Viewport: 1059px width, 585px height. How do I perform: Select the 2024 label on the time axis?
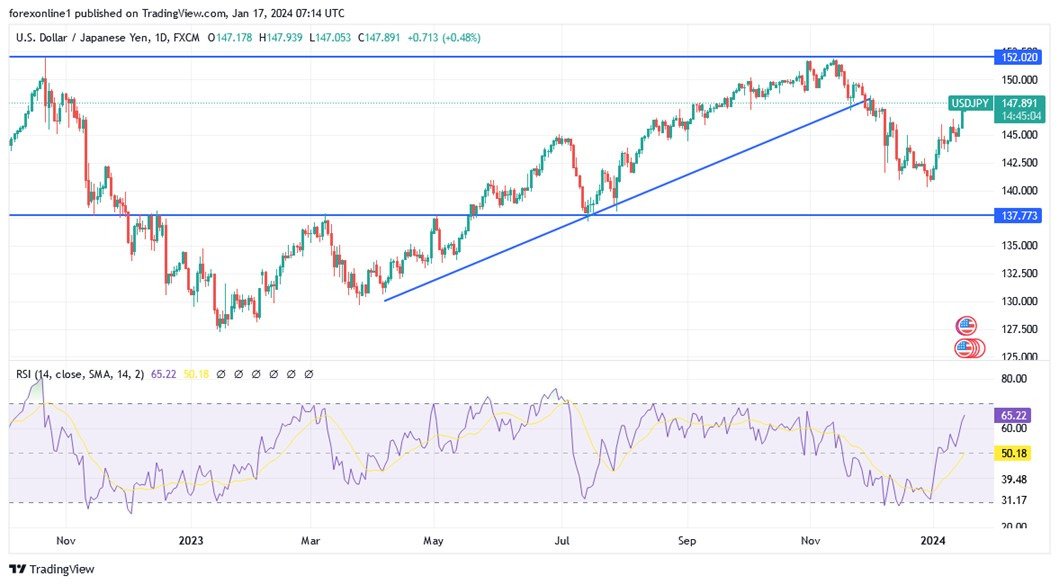(935, 540)
